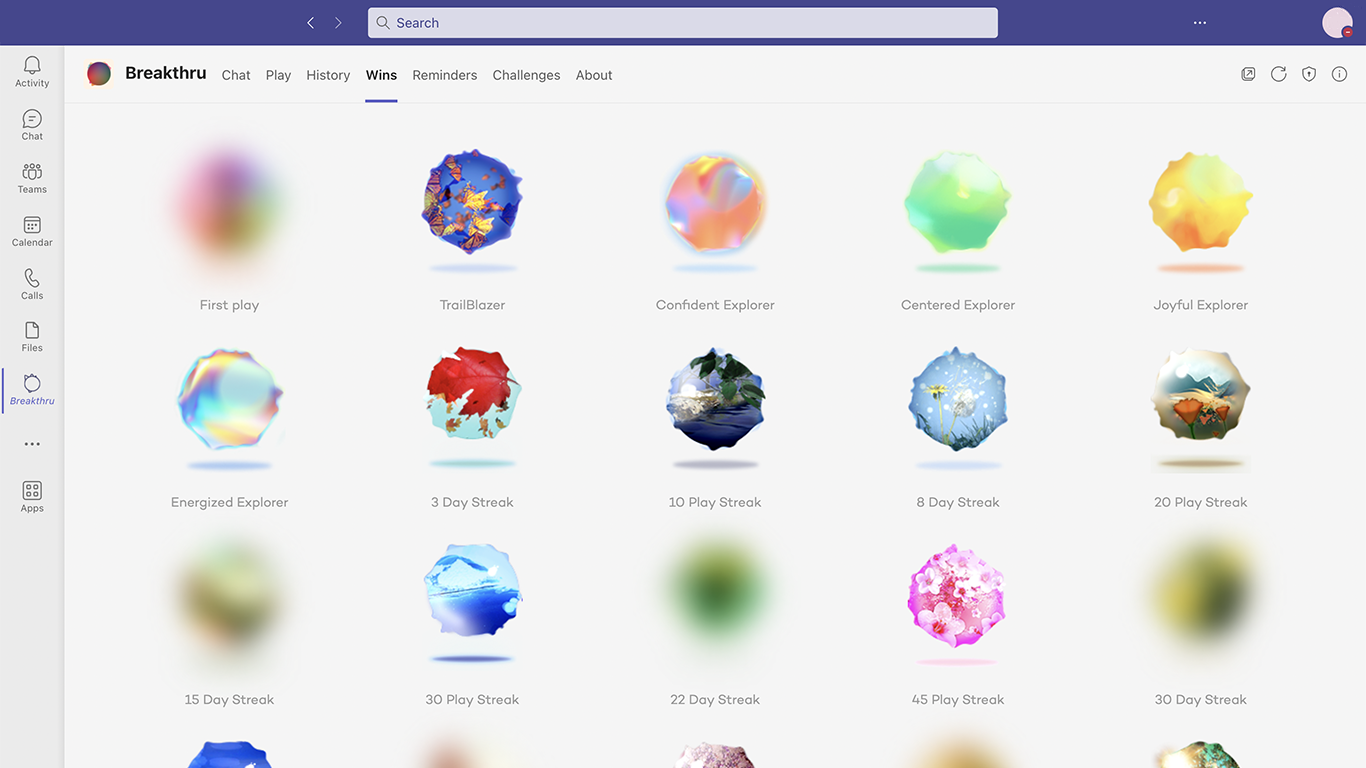Open the 45 Play Streak pink badge
1366x768 pixels.
[x=958, y=596]
